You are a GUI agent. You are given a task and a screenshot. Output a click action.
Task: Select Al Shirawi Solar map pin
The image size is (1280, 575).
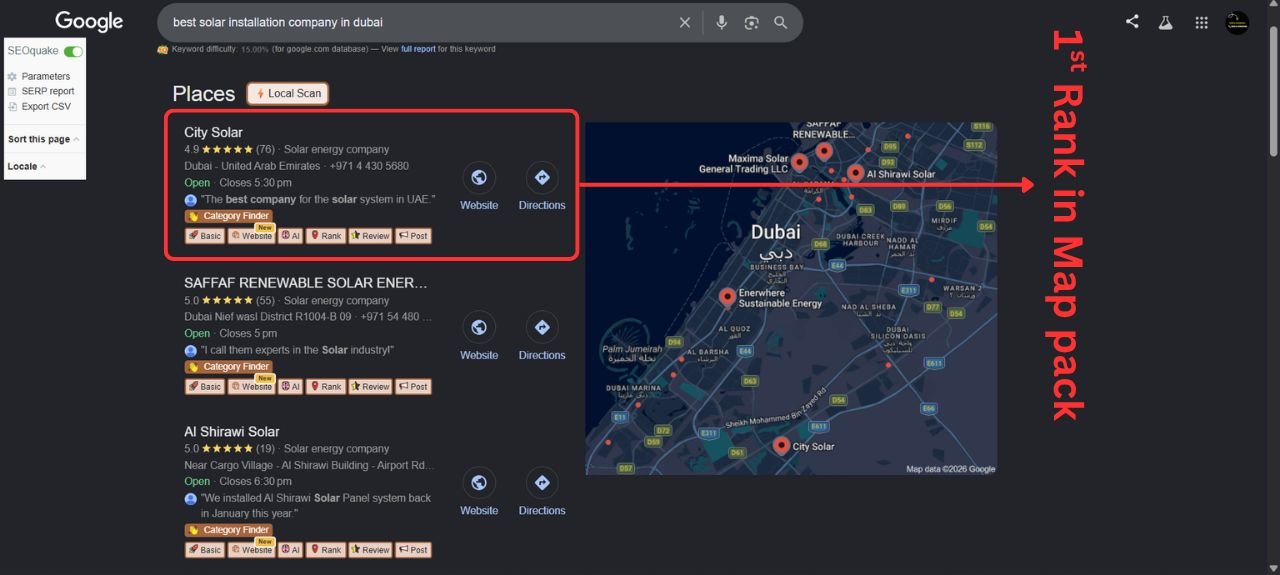pyautogui.click(x=855, y=172)
